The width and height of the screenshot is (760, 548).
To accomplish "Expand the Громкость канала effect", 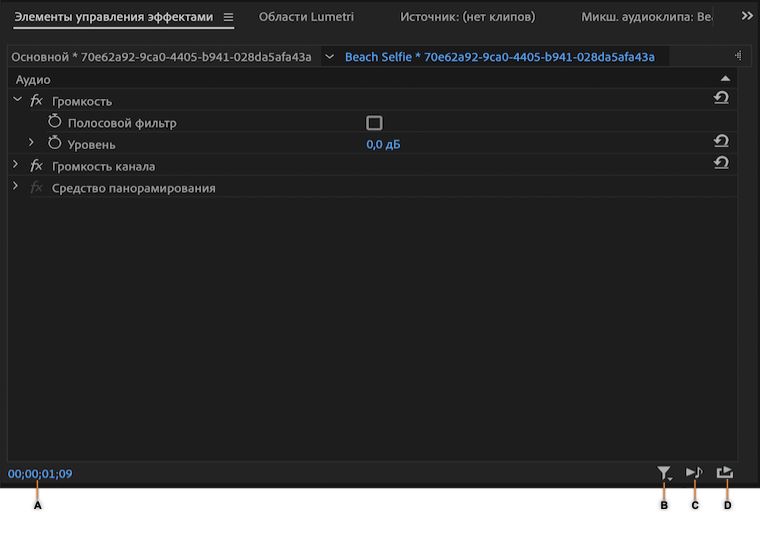I will tap(16, 164).
